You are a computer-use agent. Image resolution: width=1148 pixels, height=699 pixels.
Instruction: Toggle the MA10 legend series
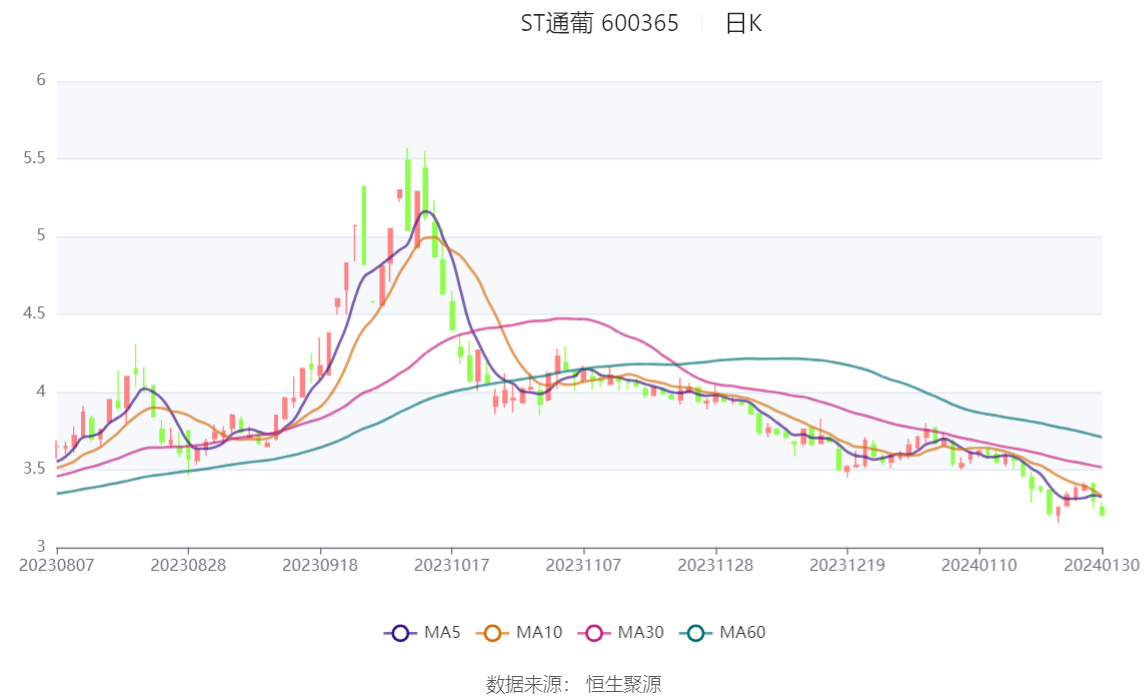coord(520,633)
